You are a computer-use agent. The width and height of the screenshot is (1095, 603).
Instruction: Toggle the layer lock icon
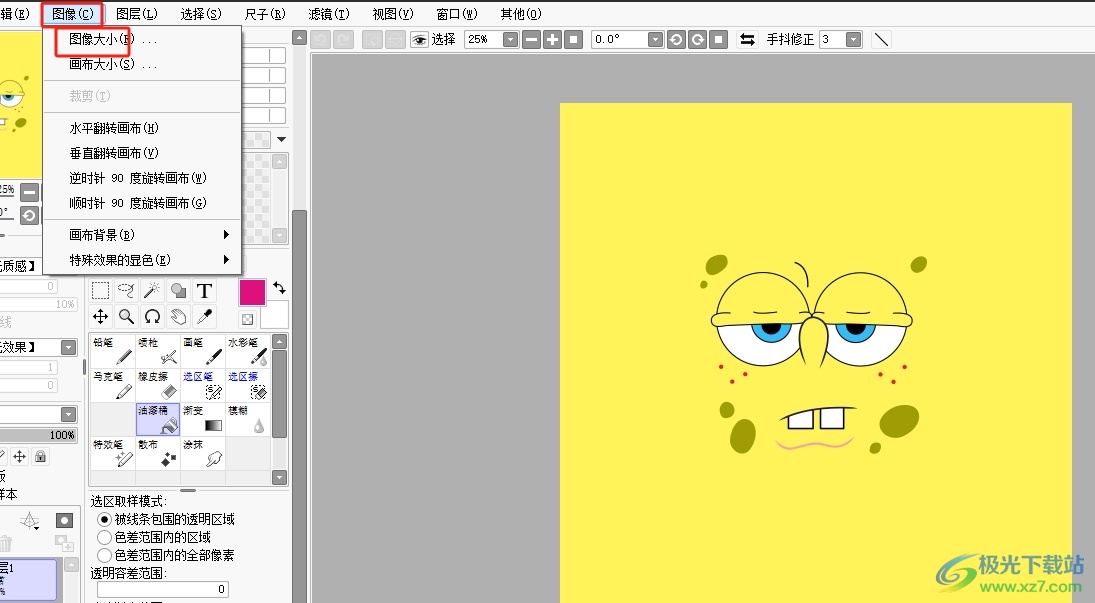(x=41, y=456)
